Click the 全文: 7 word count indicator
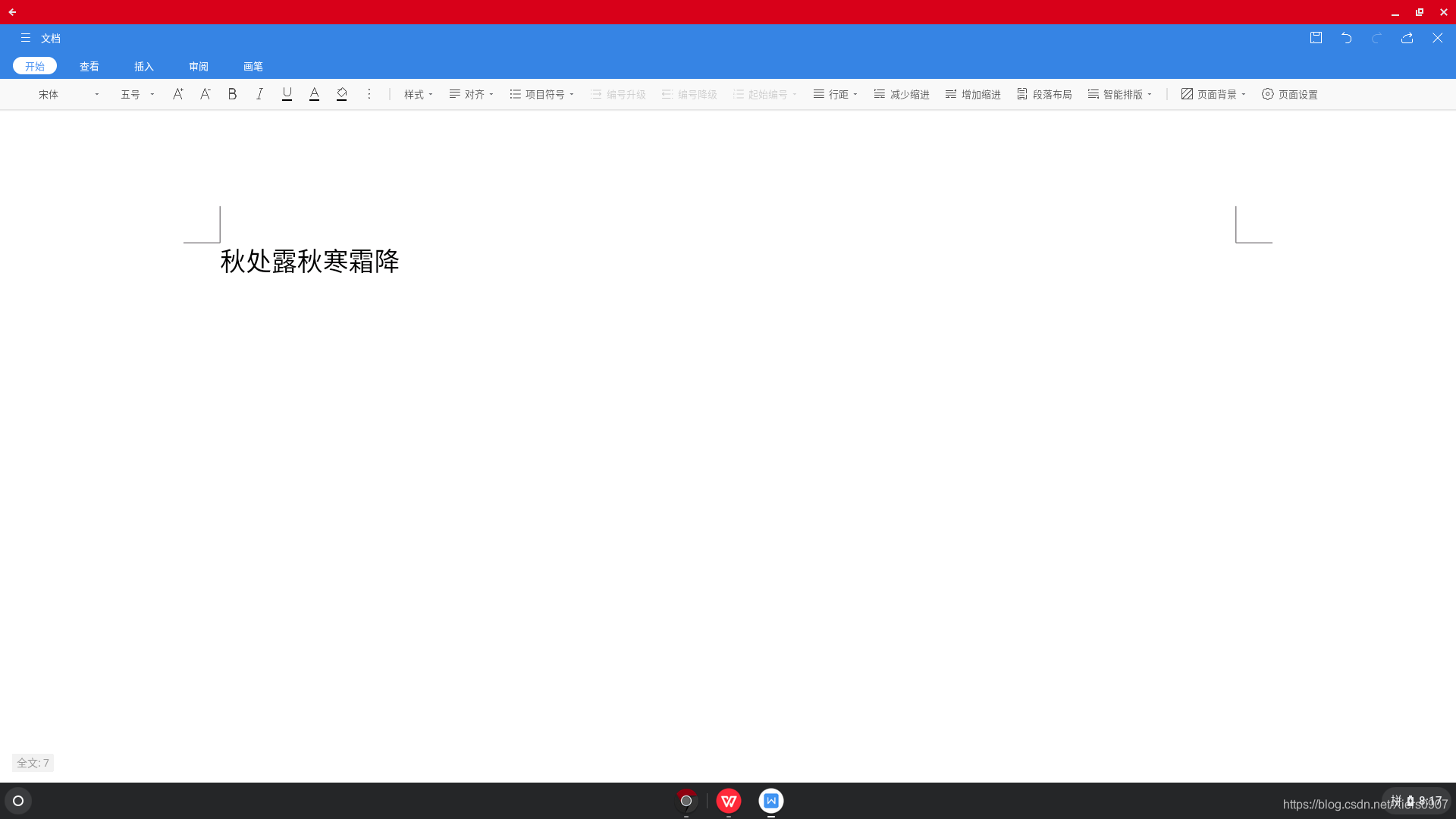1456x819 pixels. tap(33, 763)
